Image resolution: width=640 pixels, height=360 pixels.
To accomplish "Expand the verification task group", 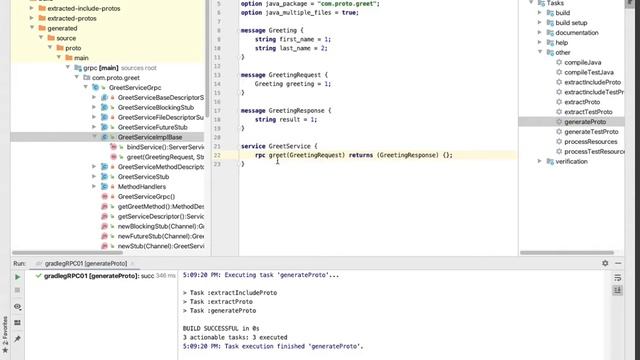I will [540, 161].
